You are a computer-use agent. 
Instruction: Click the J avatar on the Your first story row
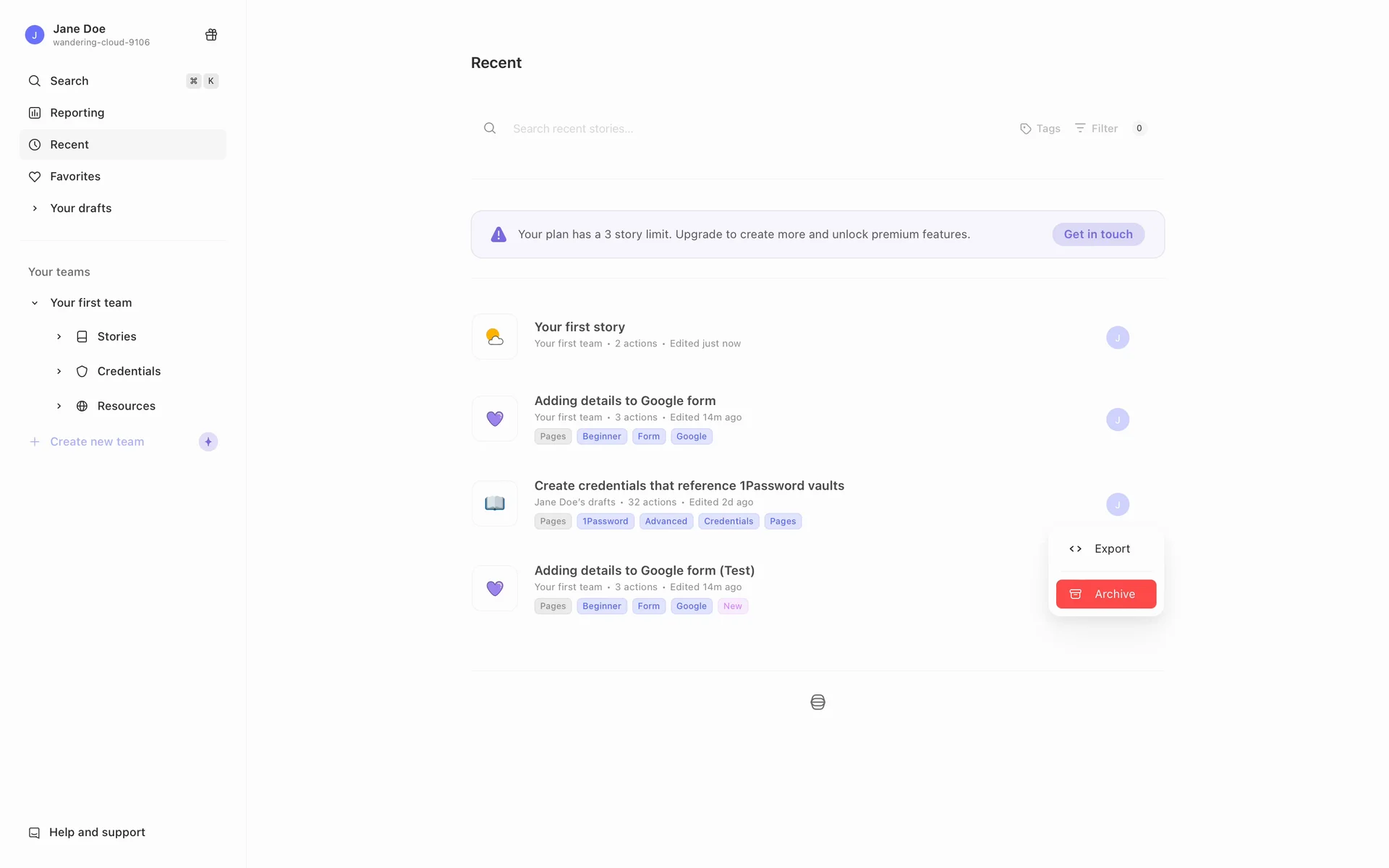pos(1118,338)
